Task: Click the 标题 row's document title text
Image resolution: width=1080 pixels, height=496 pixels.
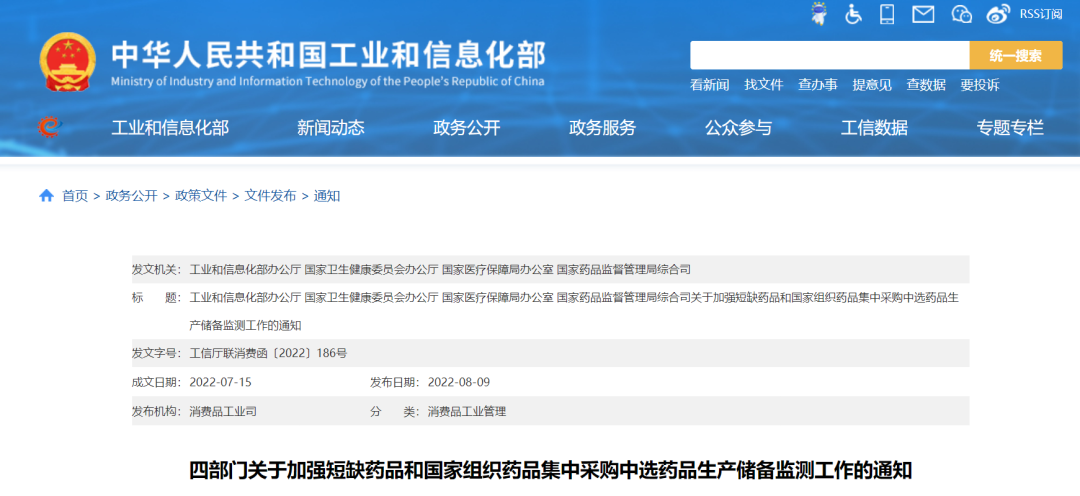Action: point(574,311)
